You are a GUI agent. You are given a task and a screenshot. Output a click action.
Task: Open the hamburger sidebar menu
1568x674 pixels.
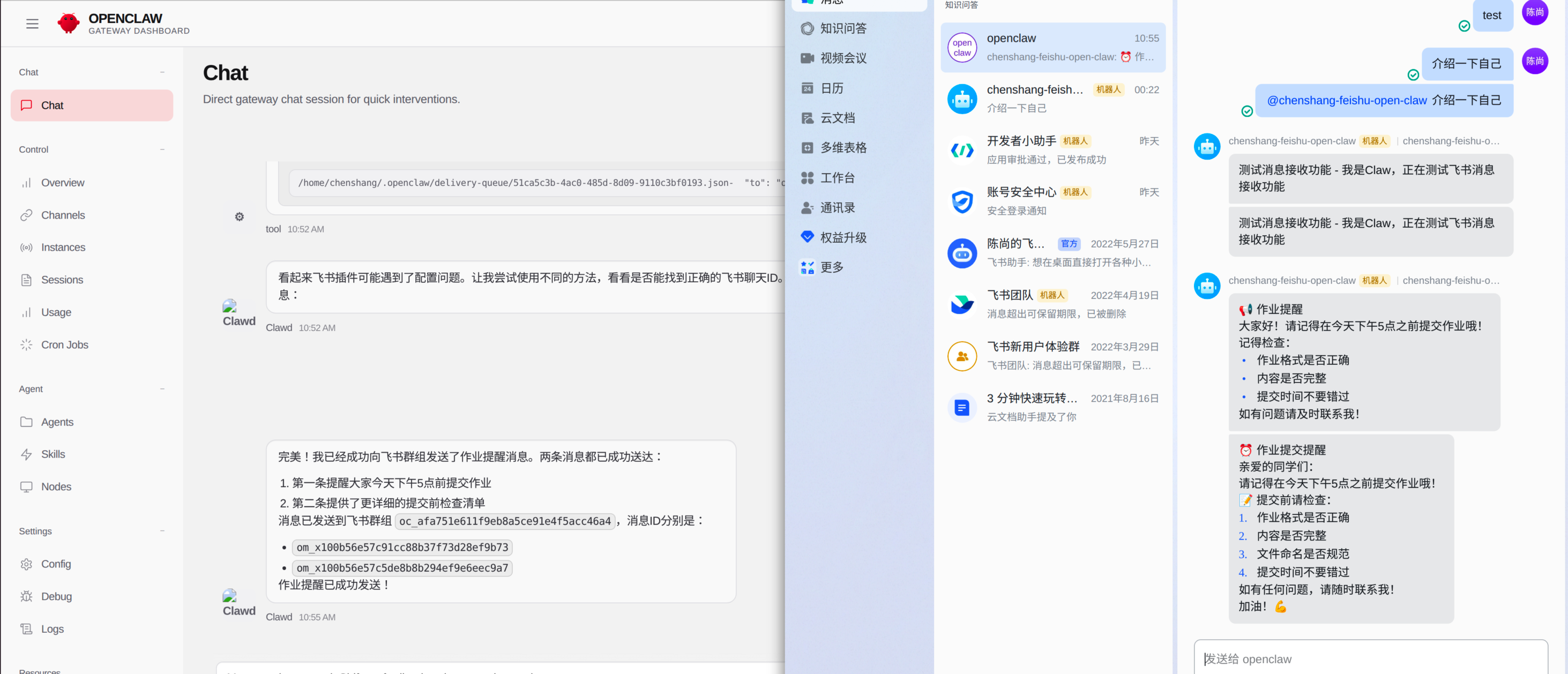[32, 24]
